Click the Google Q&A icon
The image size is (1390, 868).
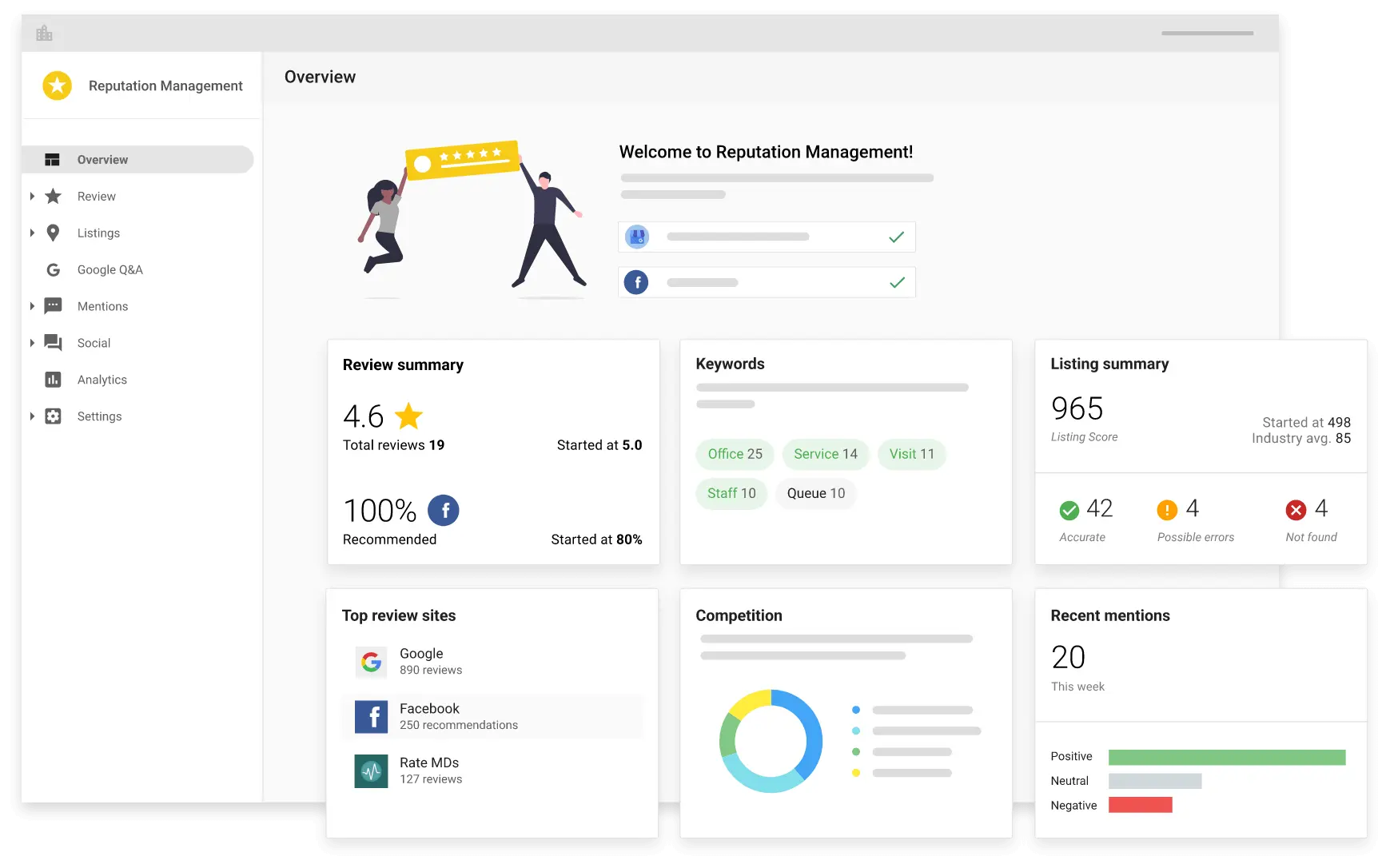coord(52,269)
